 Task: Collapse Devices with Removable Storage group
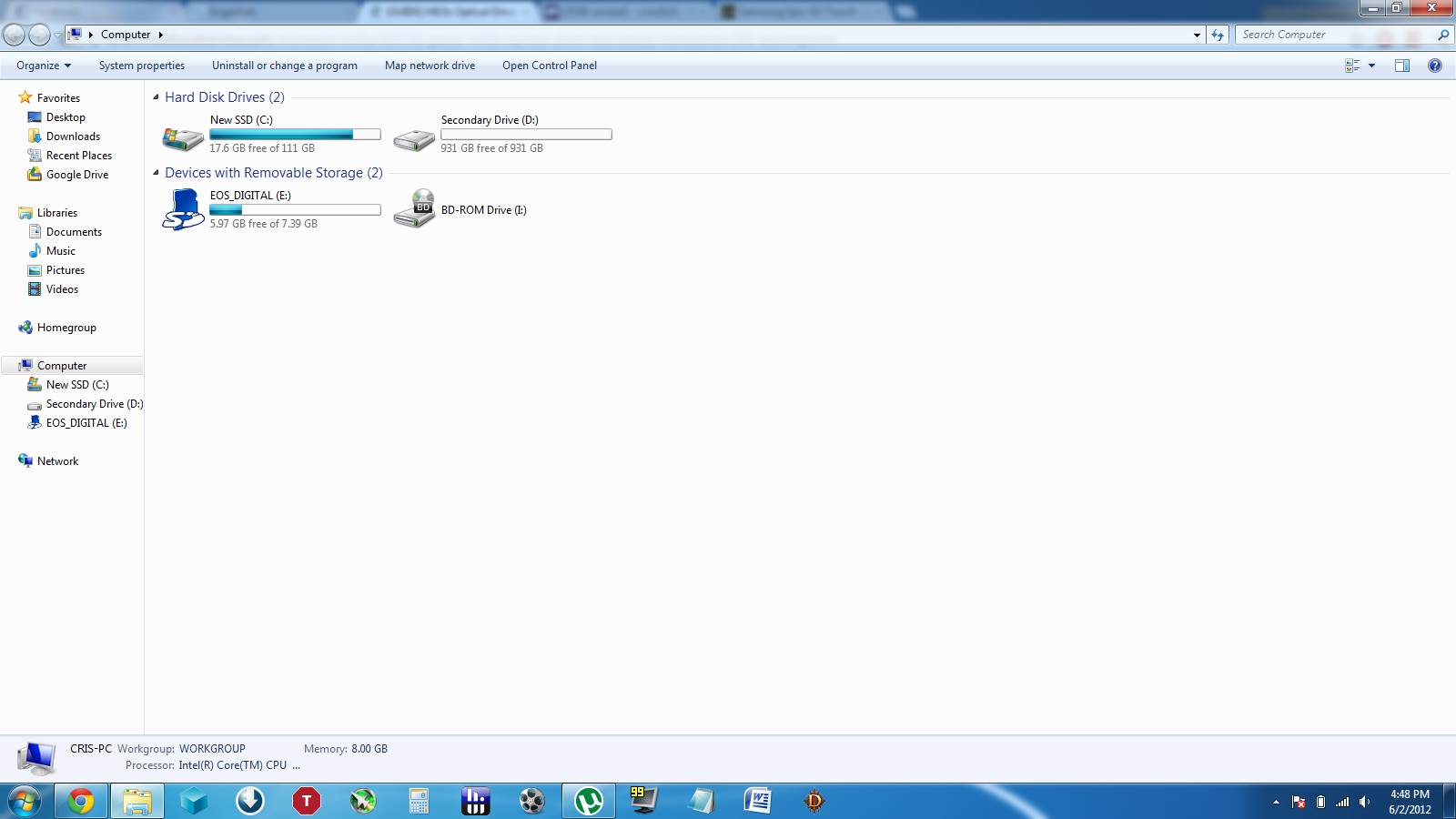click(156, 172)
